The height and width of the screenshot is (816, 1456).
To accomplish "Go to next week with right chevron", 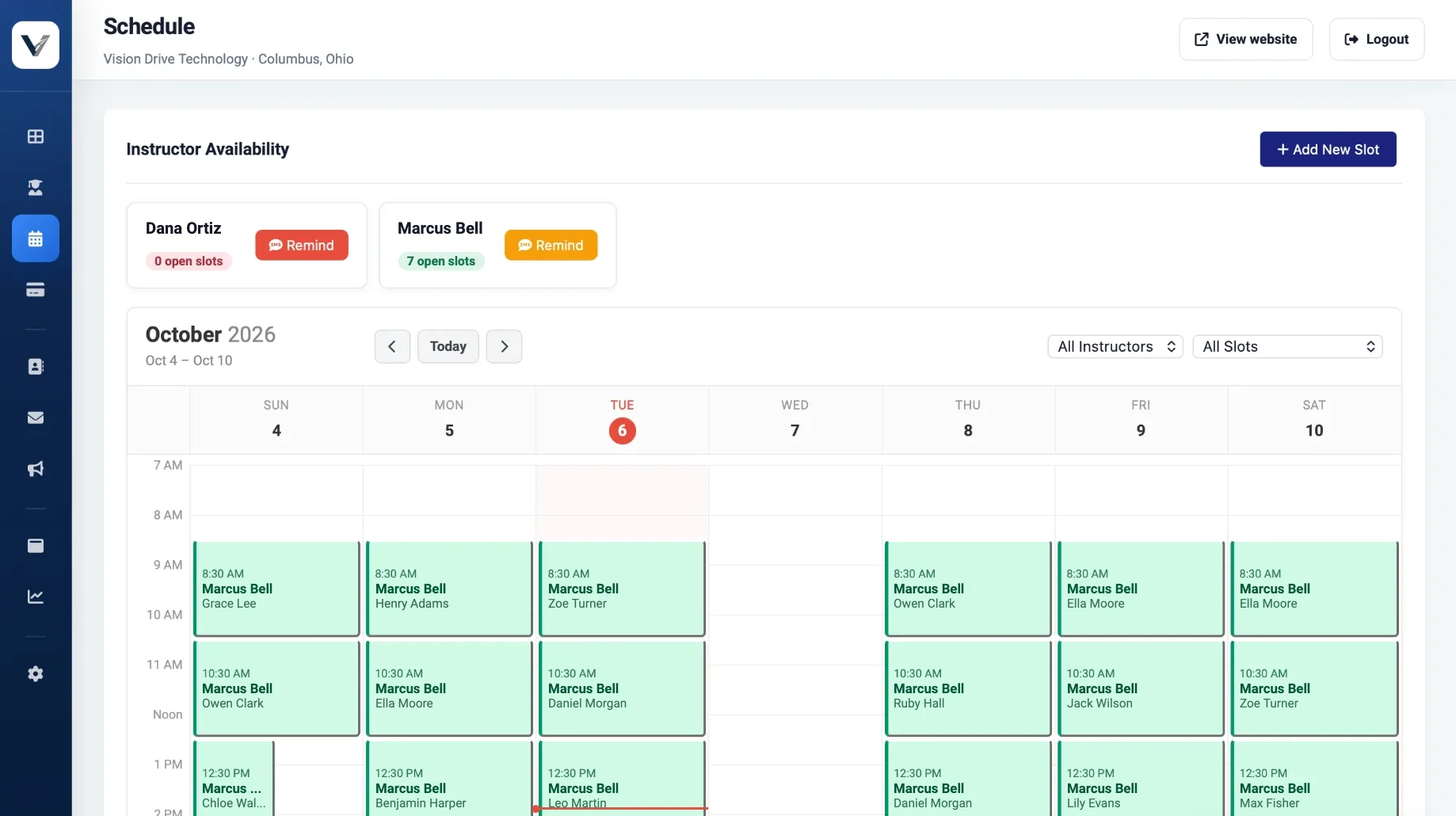I will [x=504, y=346].
